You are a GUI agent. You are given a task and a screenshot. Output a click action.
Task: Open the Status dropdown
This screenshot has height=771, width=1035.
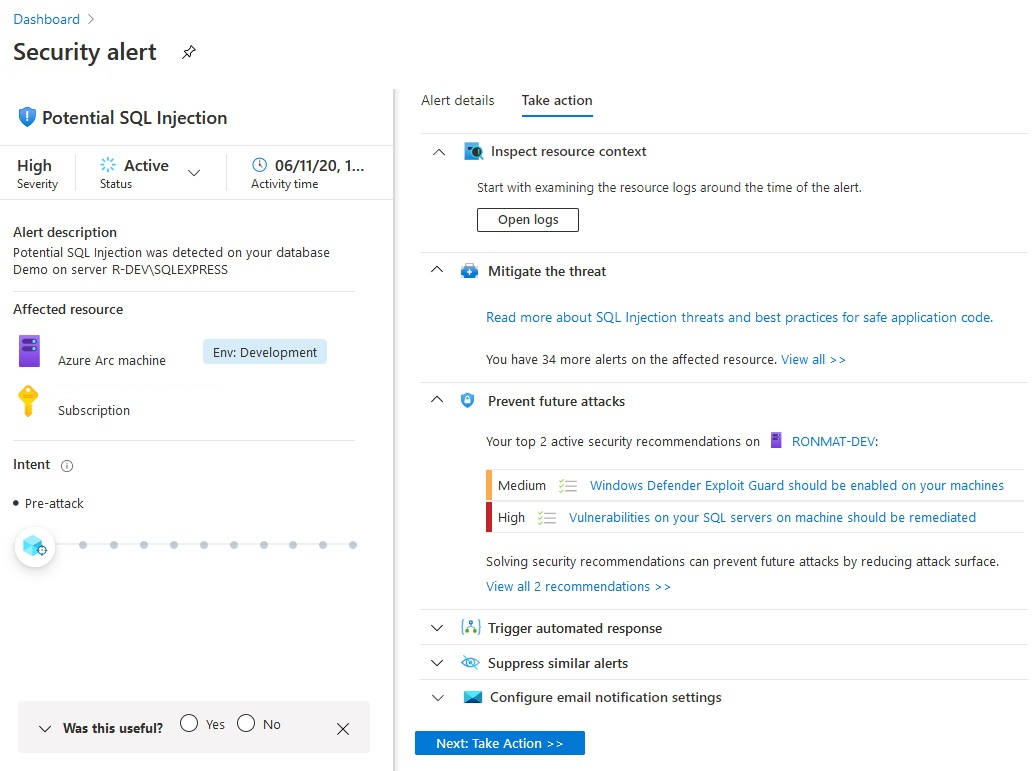click(x=196, y=169)
